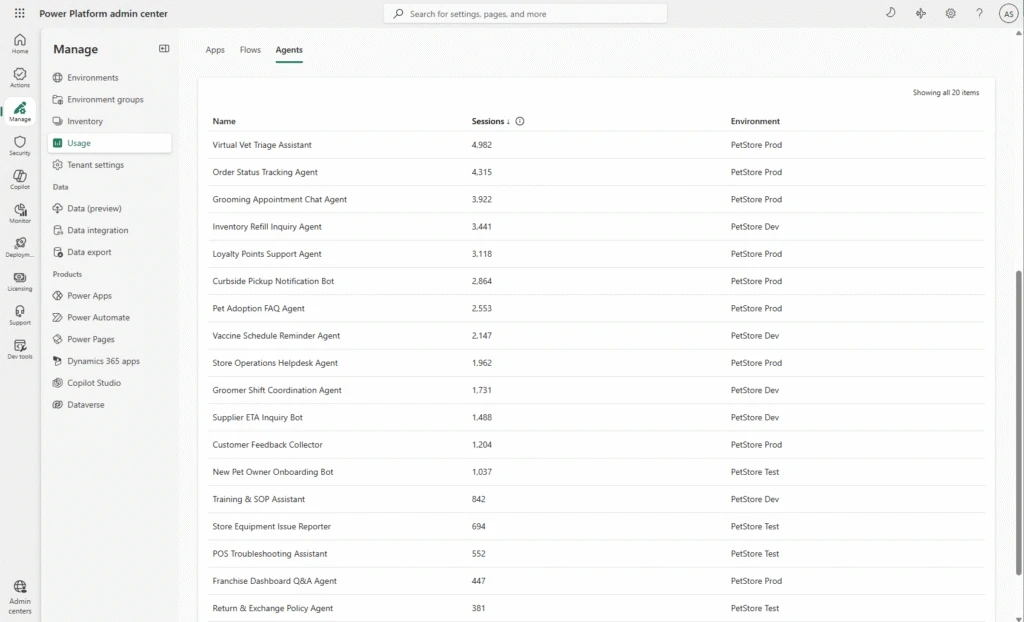Open the Virtual Vet Triage Assistant agent
The height and width of the screenshot is (622, 1024).
point(262,144)
